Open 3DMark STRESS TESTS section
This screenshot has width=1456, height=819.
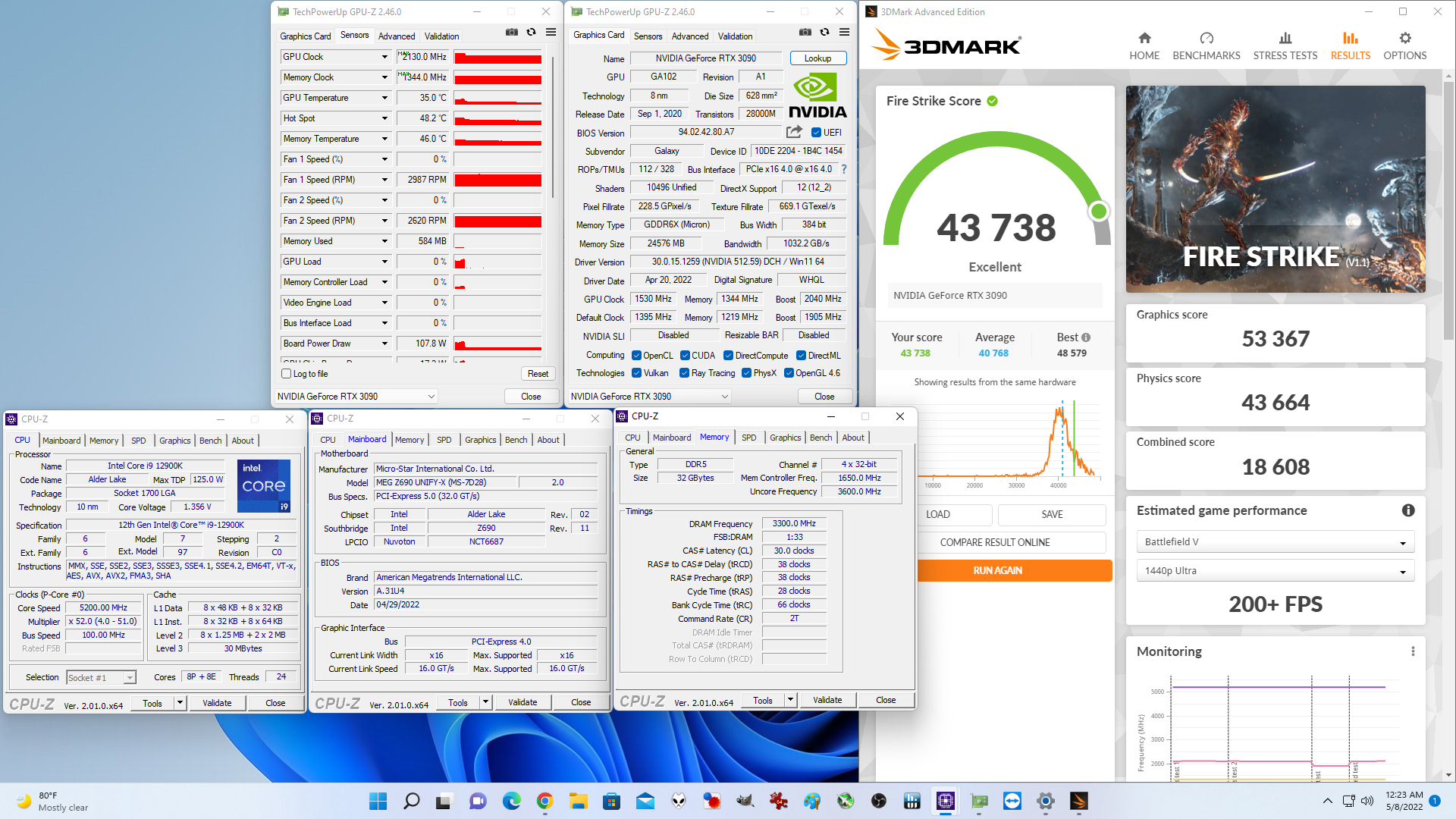click(x=1285, y=46)
